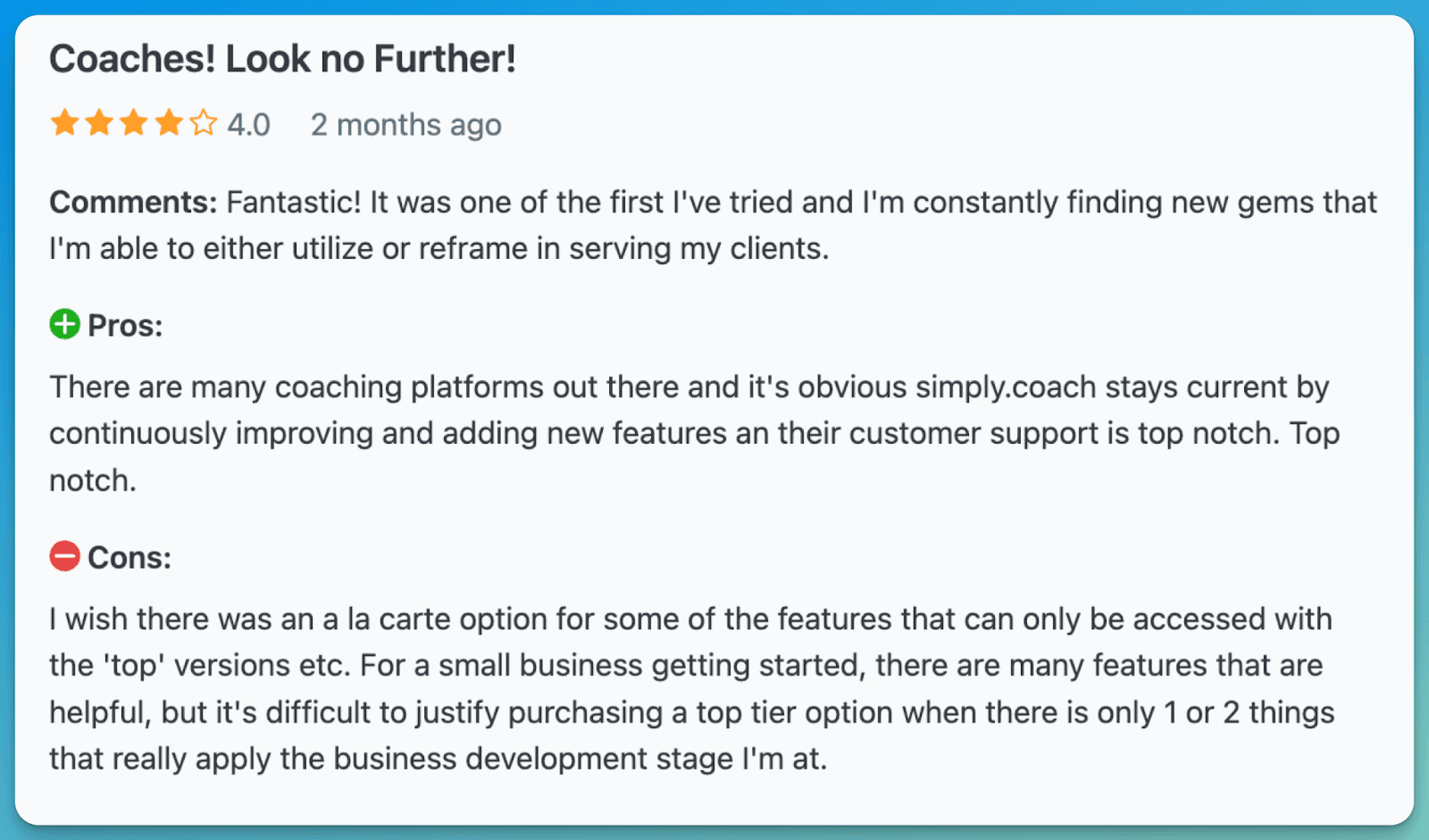Screen dimensions: 1429x840
Task: Click the "Coaches! Look no Further!" review title
Action: coord(282,60)
